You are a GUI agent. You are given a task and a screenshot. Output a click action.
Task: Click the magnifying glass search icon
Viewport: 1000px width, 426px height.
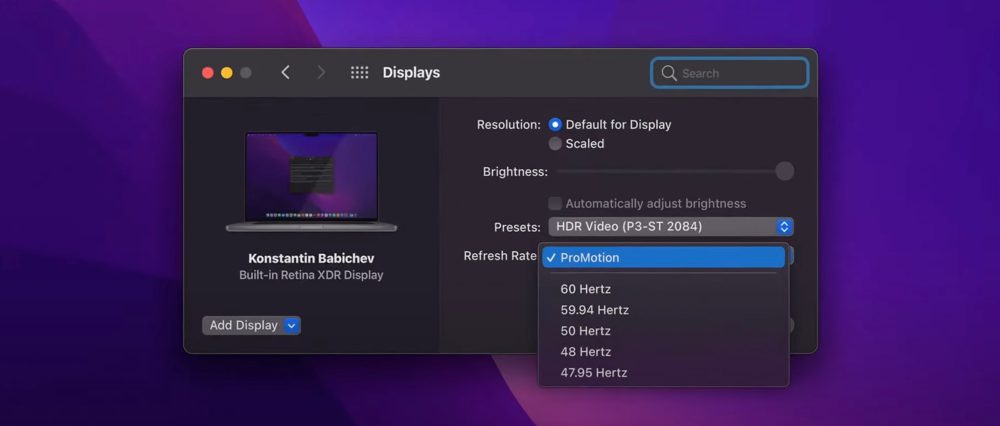tap(669, 73)
